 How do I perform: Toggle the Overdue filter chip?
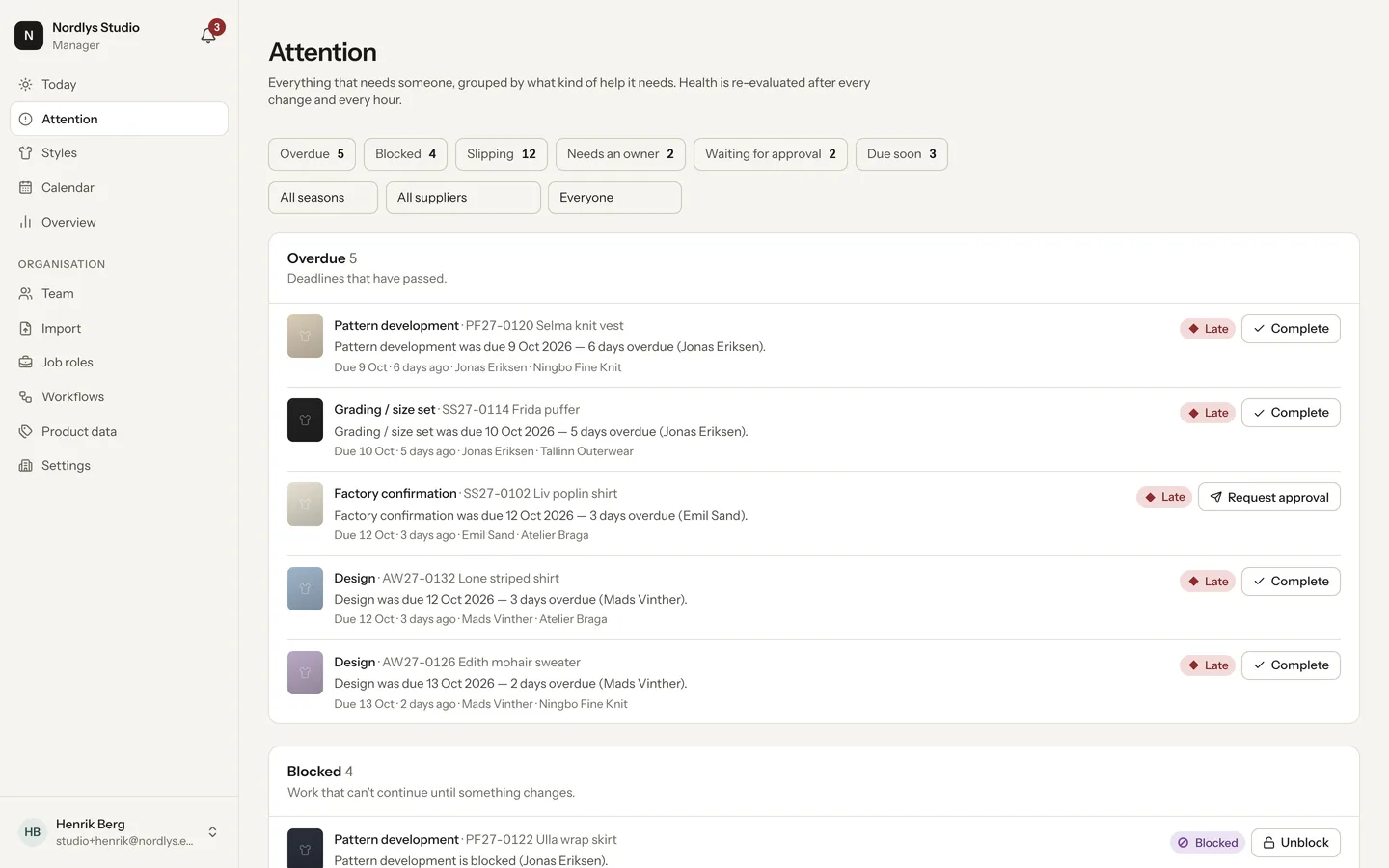[312, 154]
